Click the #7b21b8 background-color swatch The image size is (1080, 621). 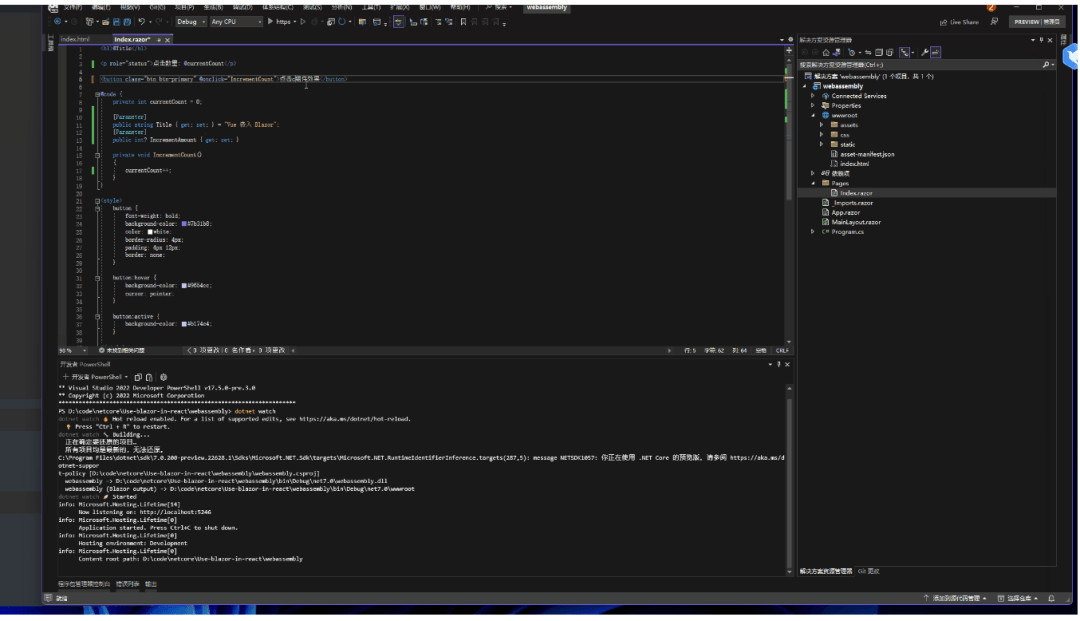[184, 223]
